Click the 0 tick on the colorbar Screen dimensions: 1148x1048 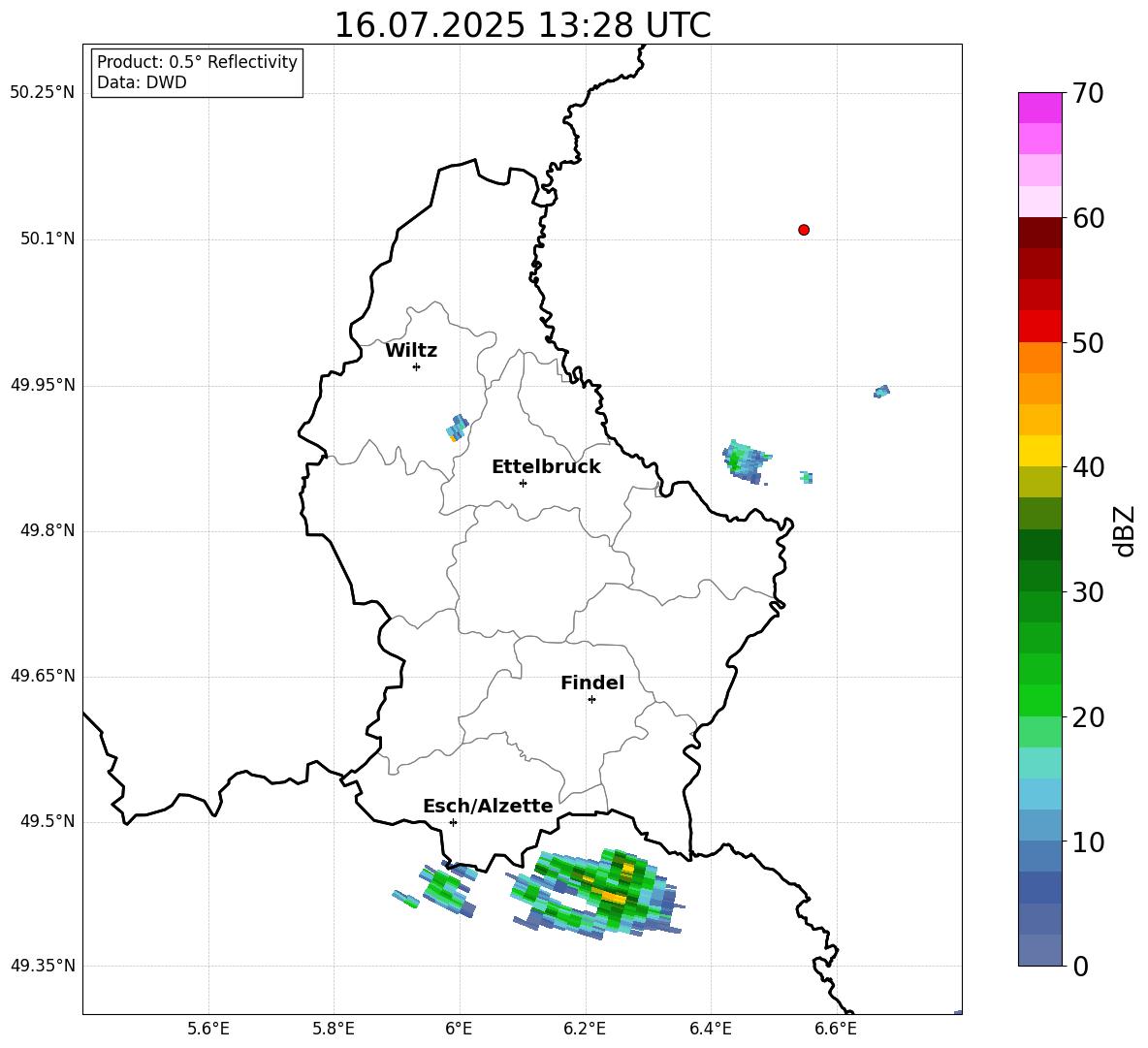pyautogui.click(x=1080, y=966)
